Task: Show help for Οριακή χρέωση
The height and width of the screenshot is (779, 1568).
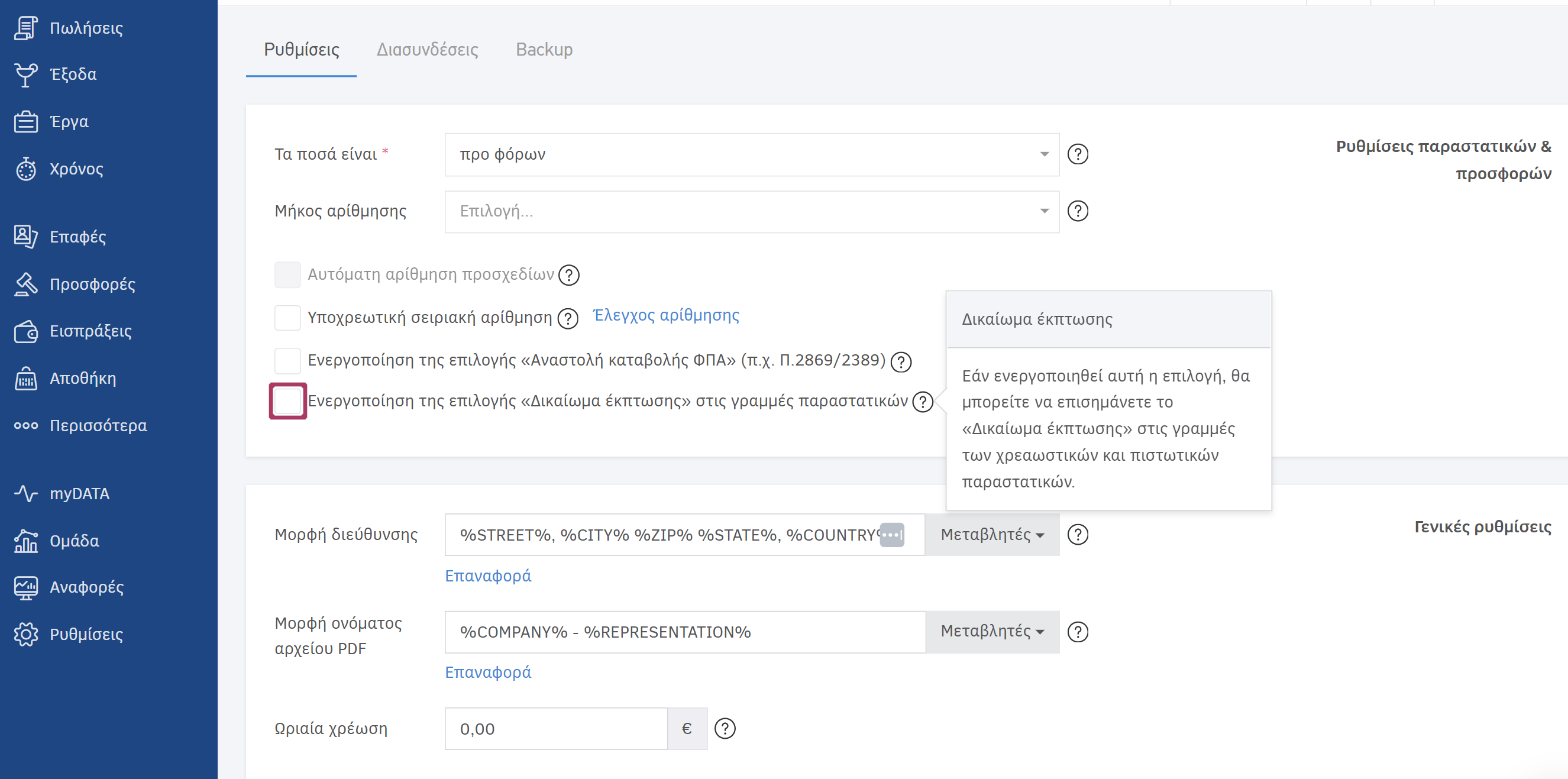Action: 725,729
